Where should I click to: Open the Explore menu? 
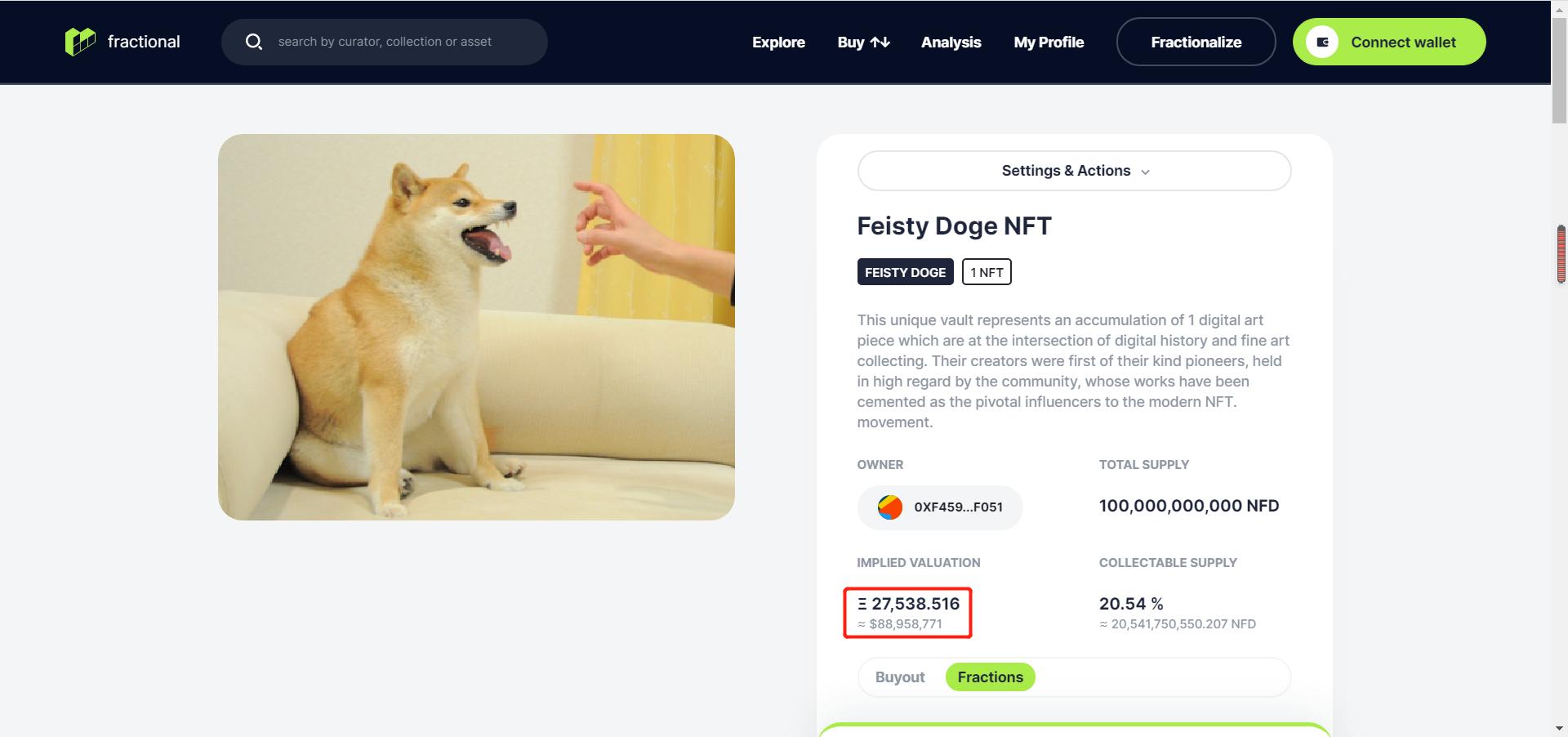click(777, 42)
